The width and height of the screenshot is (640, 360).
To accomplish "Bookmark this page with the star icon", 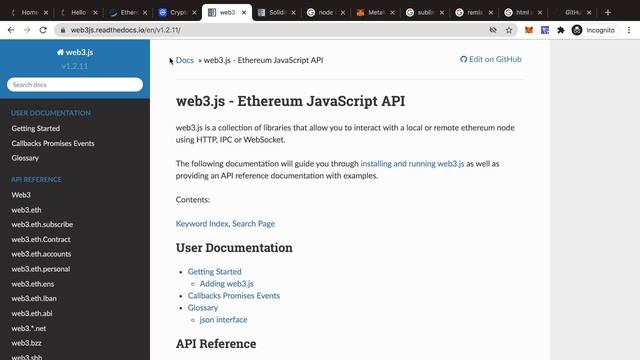I will 509,30.
